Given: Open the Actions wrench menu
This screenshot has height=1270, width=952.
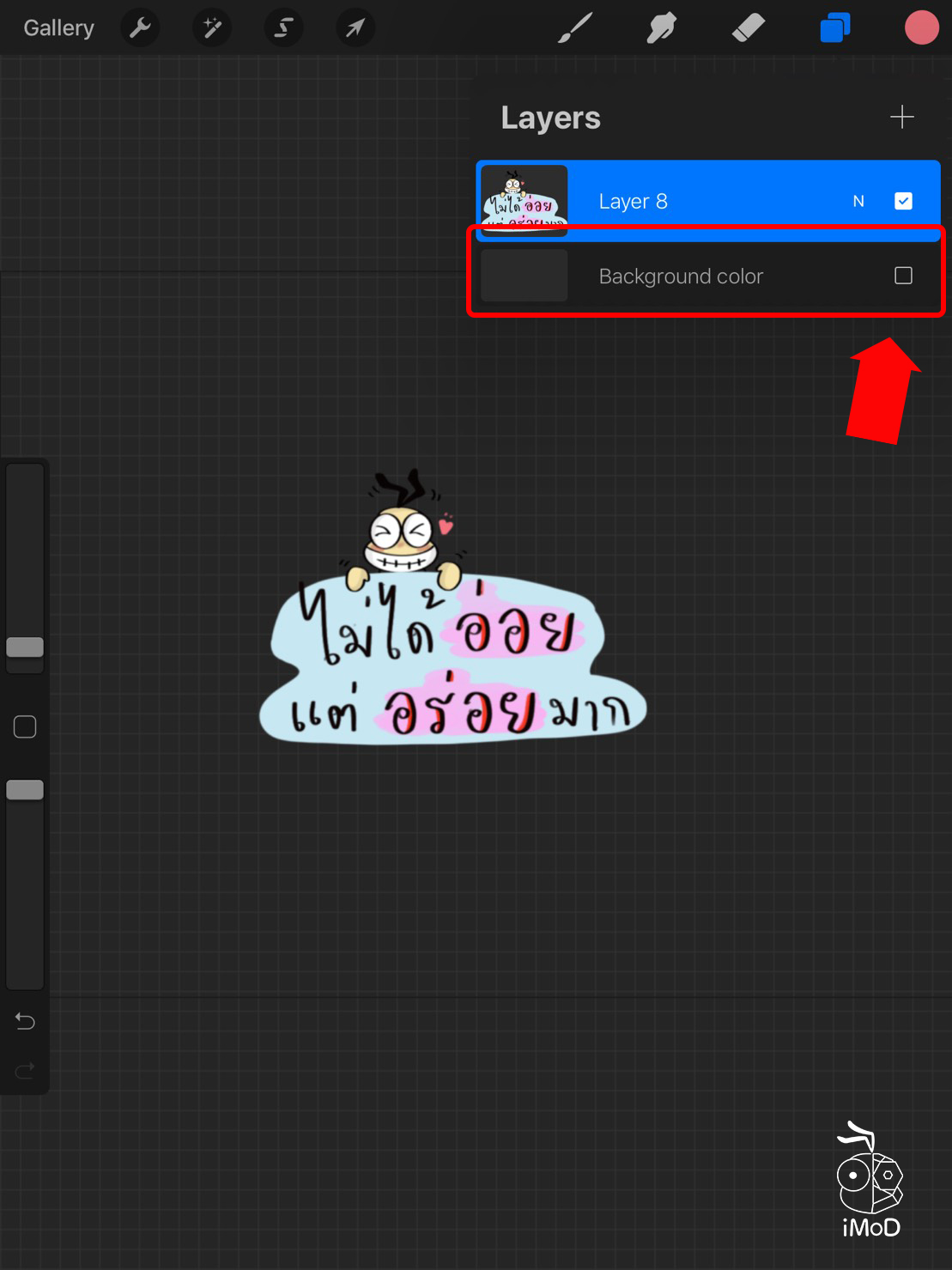Looking at the screenshot, I should (140, 28).
